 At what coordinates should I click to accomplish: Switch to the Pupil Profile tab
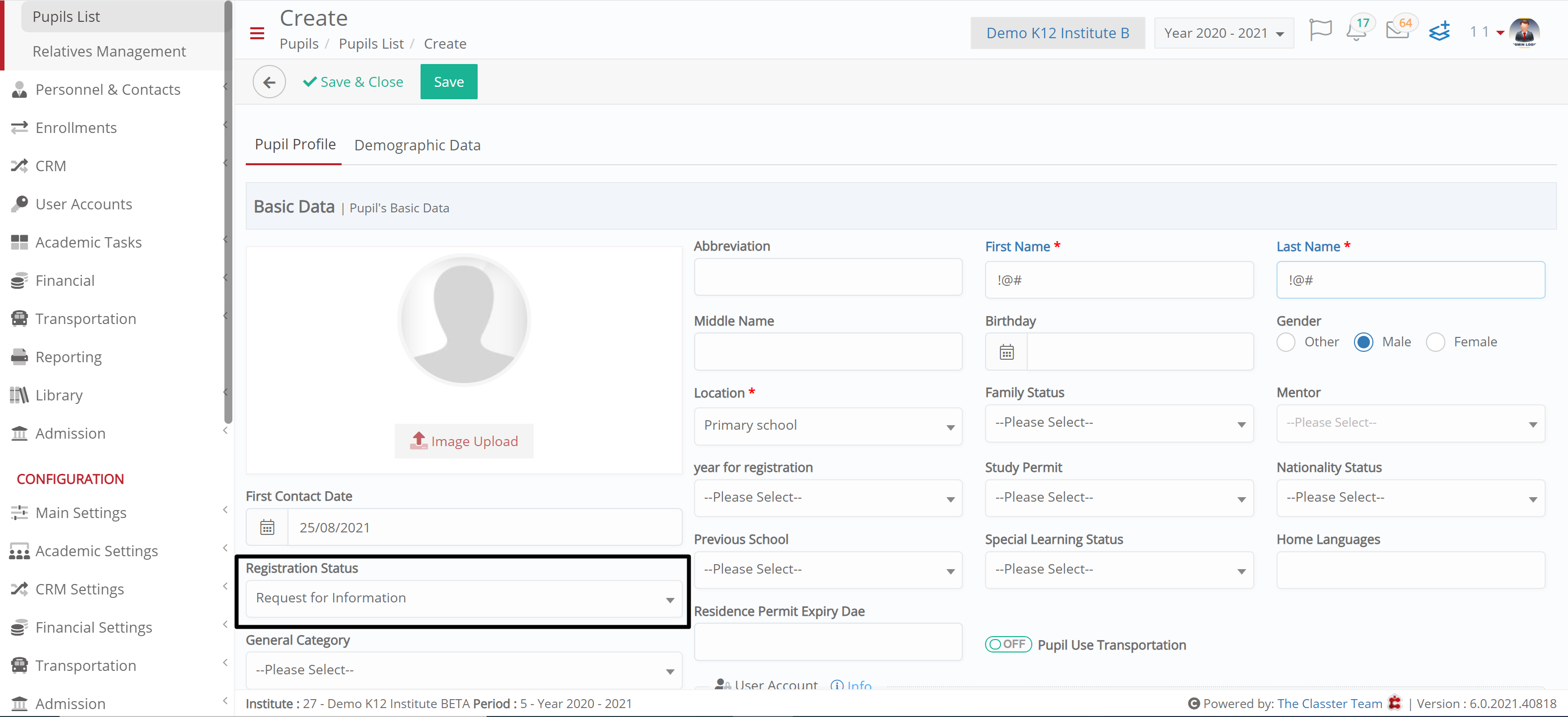294,145
